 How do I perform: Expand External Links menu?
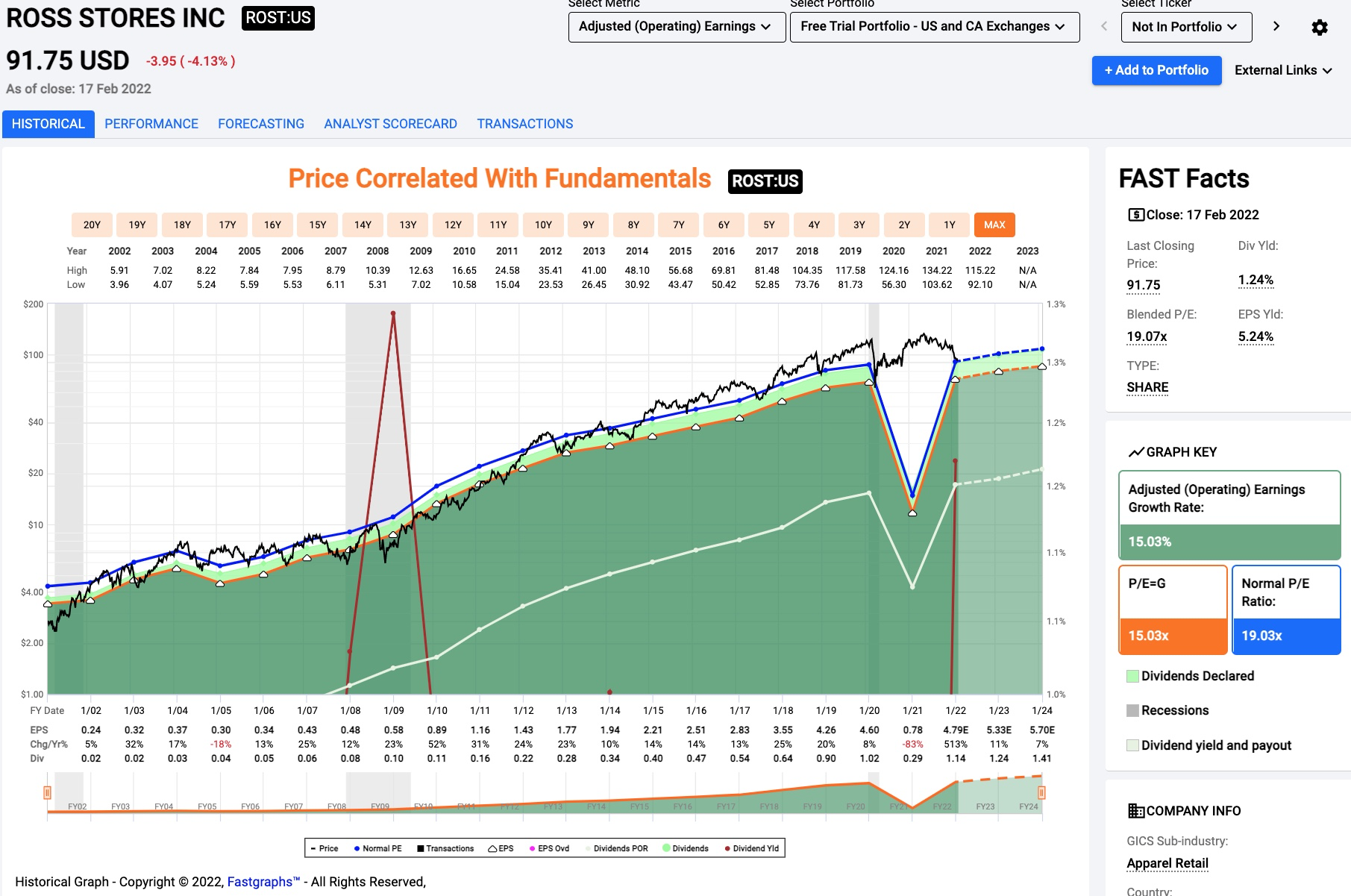tap(1283, 70)
